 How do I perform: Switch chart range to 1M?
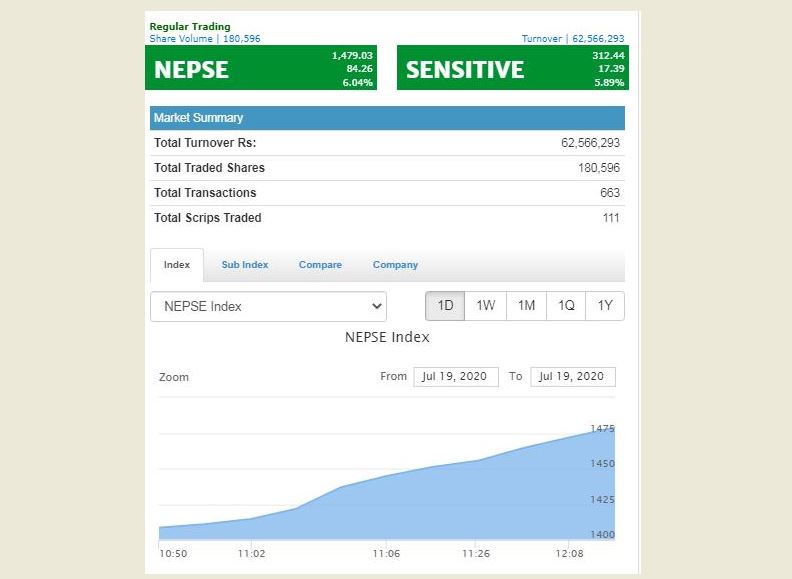[526, 306]
